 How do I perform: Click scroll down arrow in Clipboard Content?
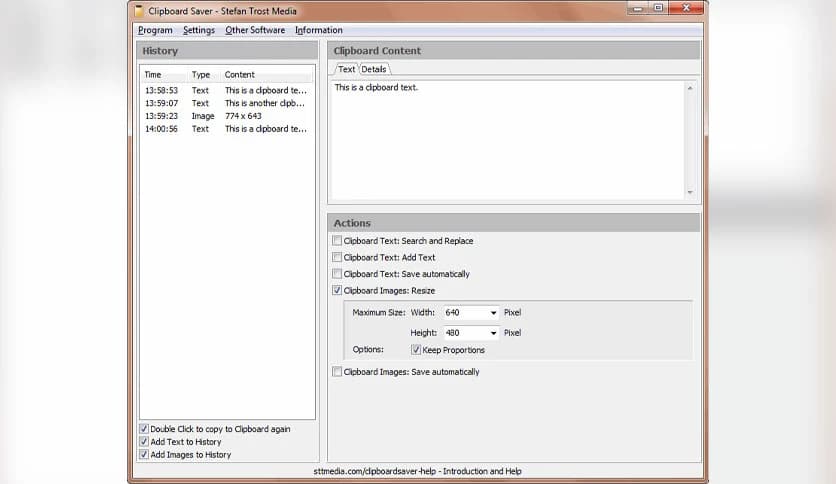690,192
